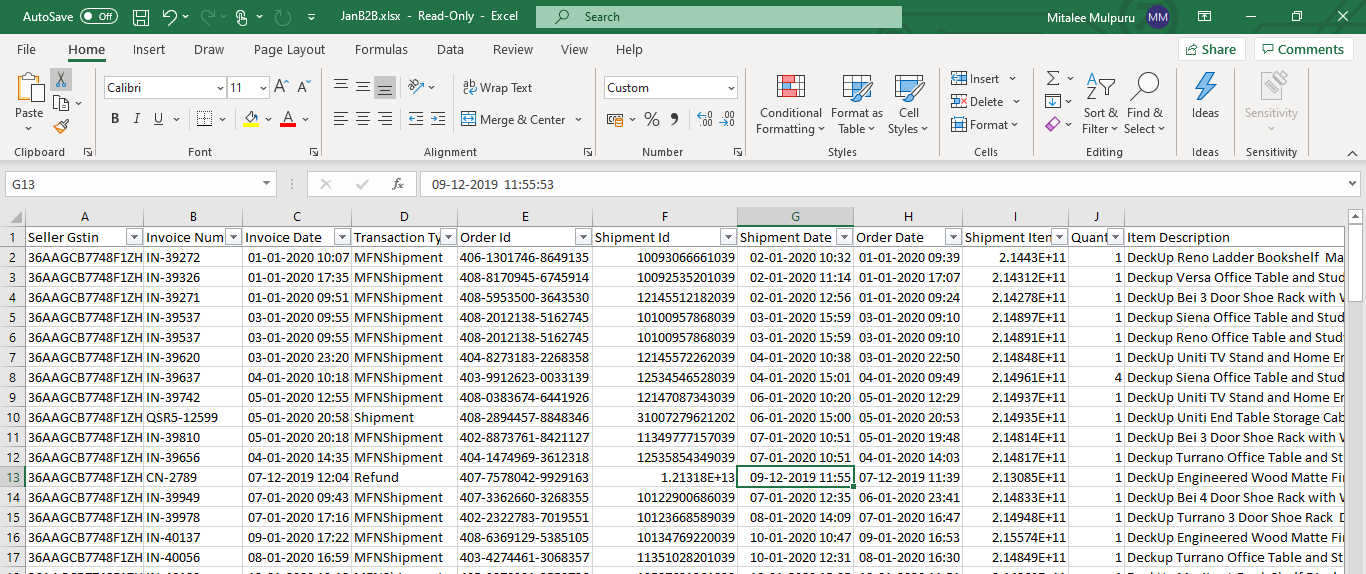Toggle bottom vertical alignment
The image size is (1366, 574).
384,88
